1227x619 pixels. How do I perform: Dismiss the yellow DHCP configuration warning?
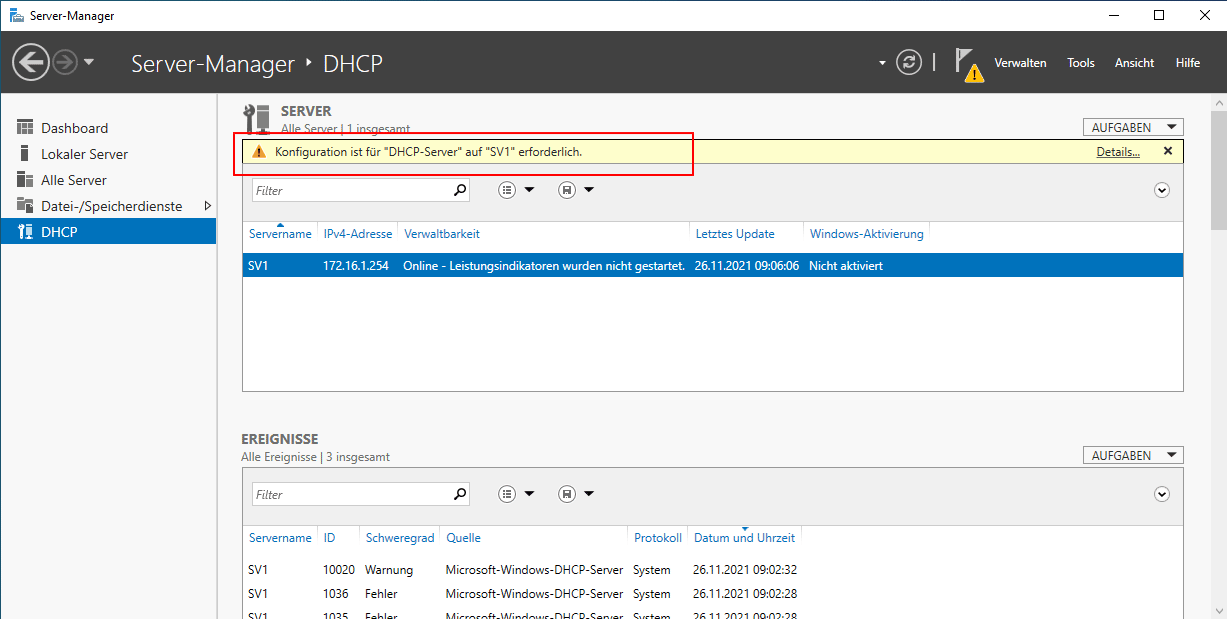click(x=1167, y=151)
